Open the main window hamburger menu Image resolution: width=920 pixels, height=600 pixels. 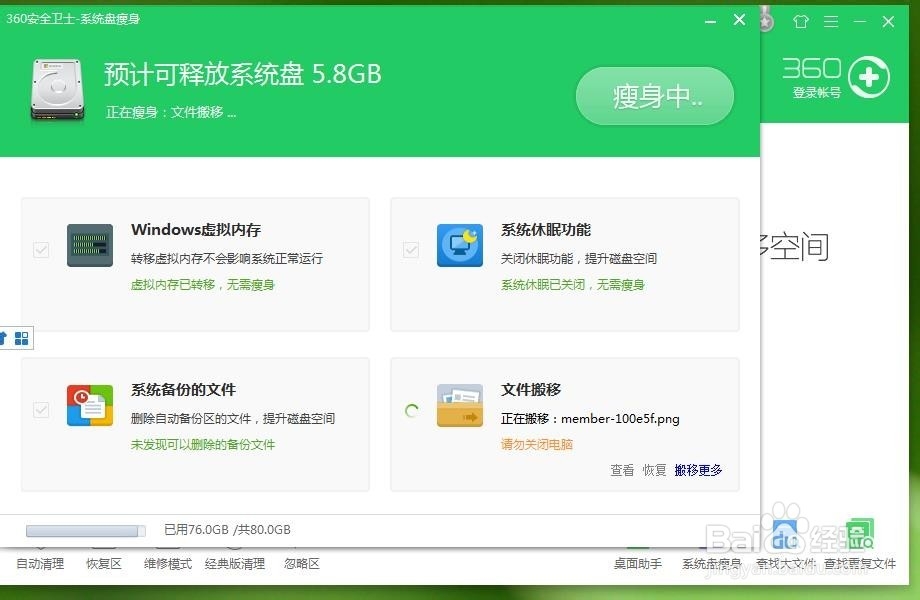831,22
